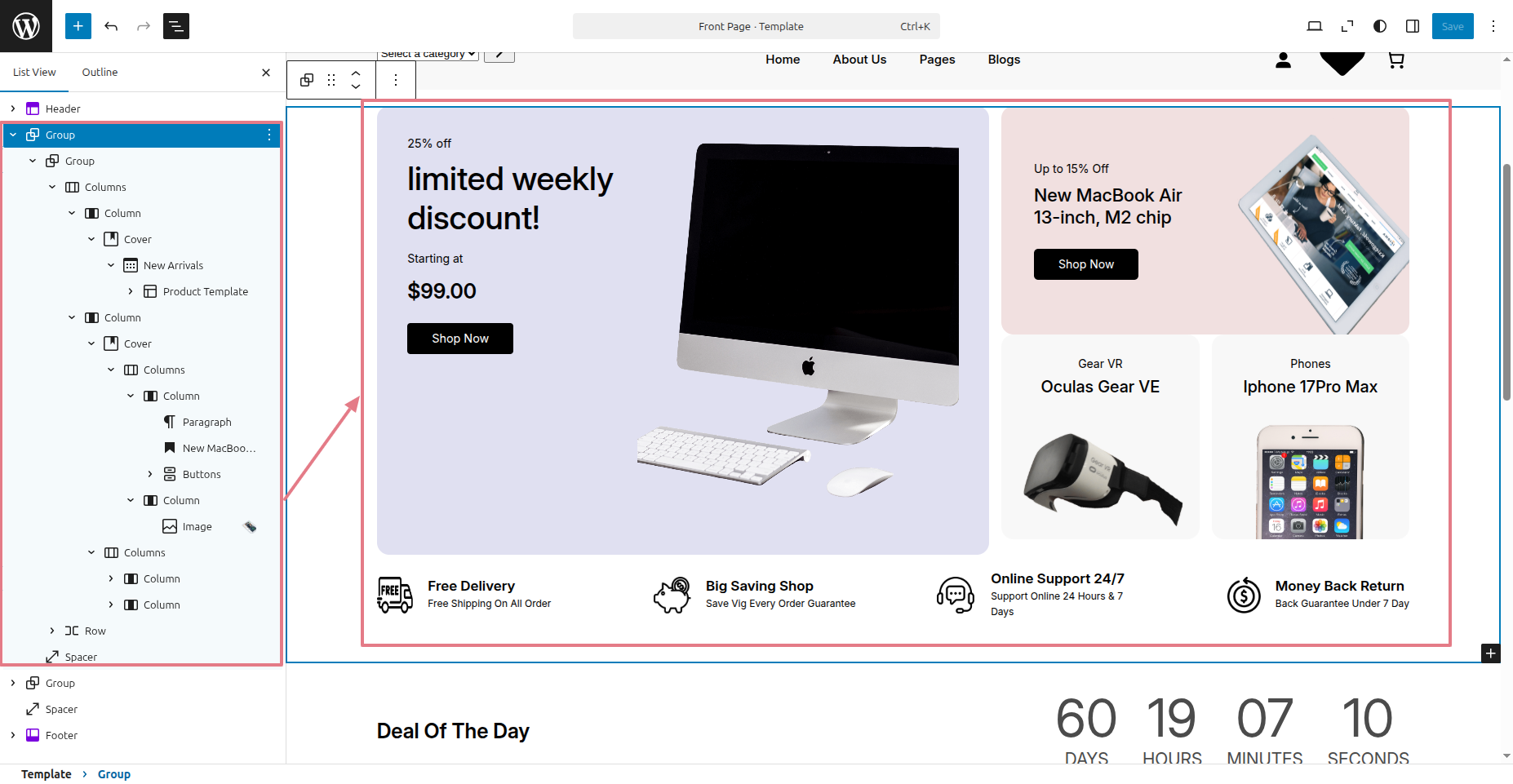Click the WordPress logo icon
1513x784 pixels.
[x=26, y=26]
